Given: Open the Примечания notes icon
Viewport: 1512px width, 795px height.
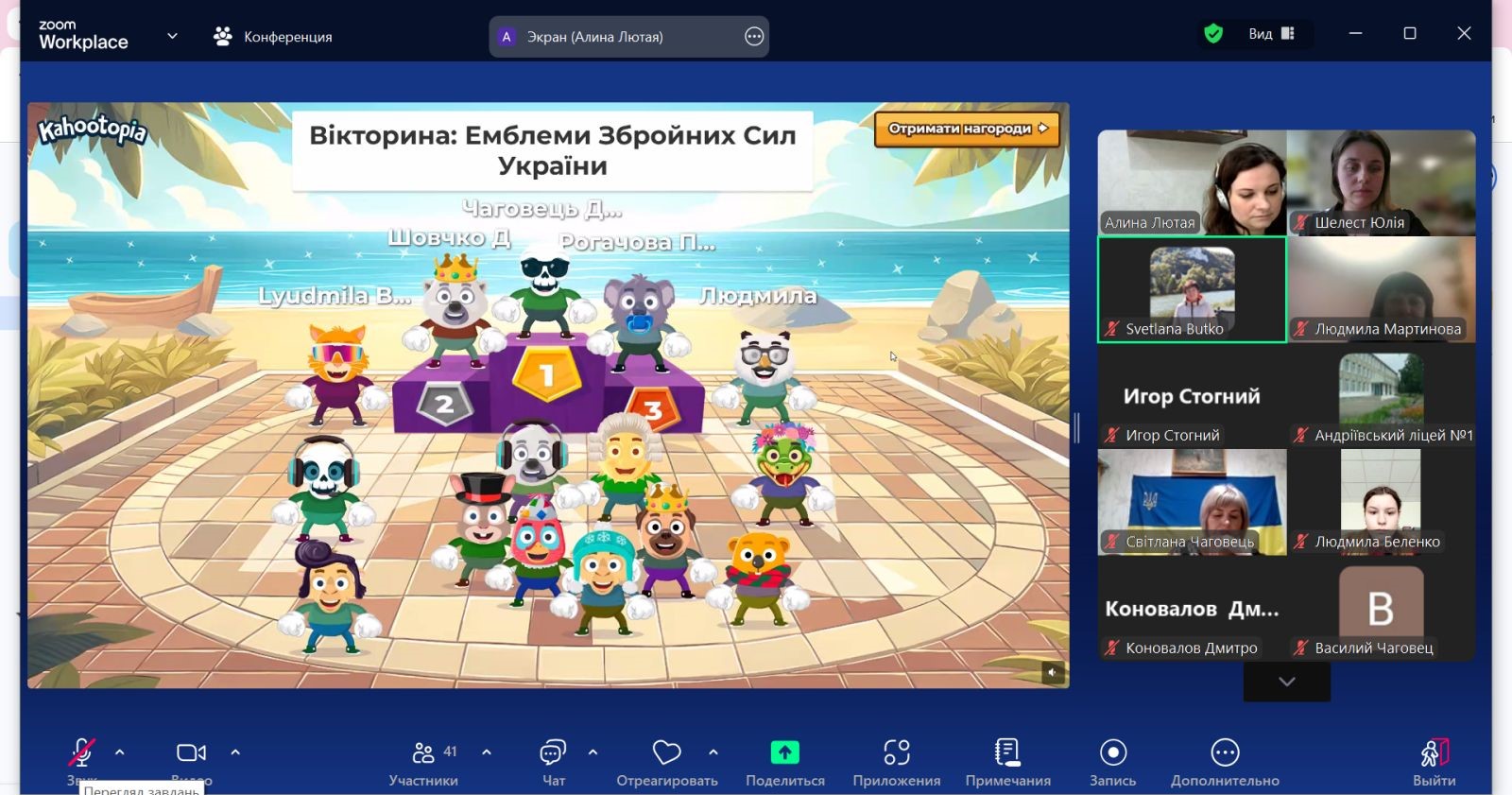Looking at the screenshot, I should pos(1008,752).
